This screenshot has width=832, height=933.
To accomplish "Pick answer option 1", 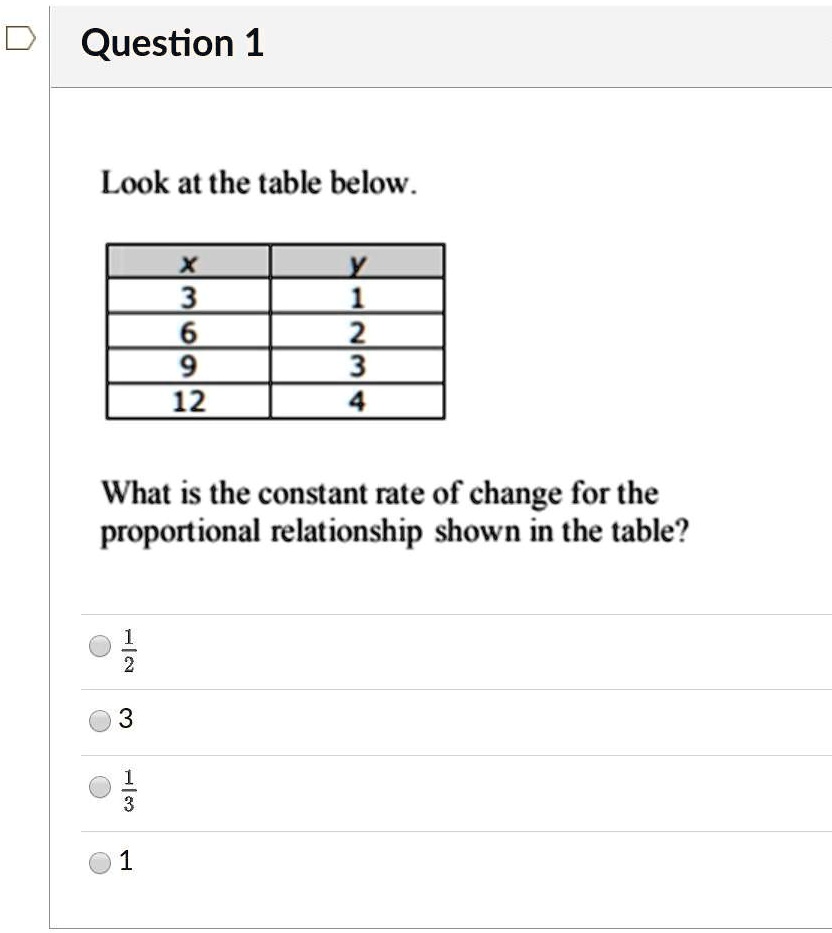I will point(96,862).
